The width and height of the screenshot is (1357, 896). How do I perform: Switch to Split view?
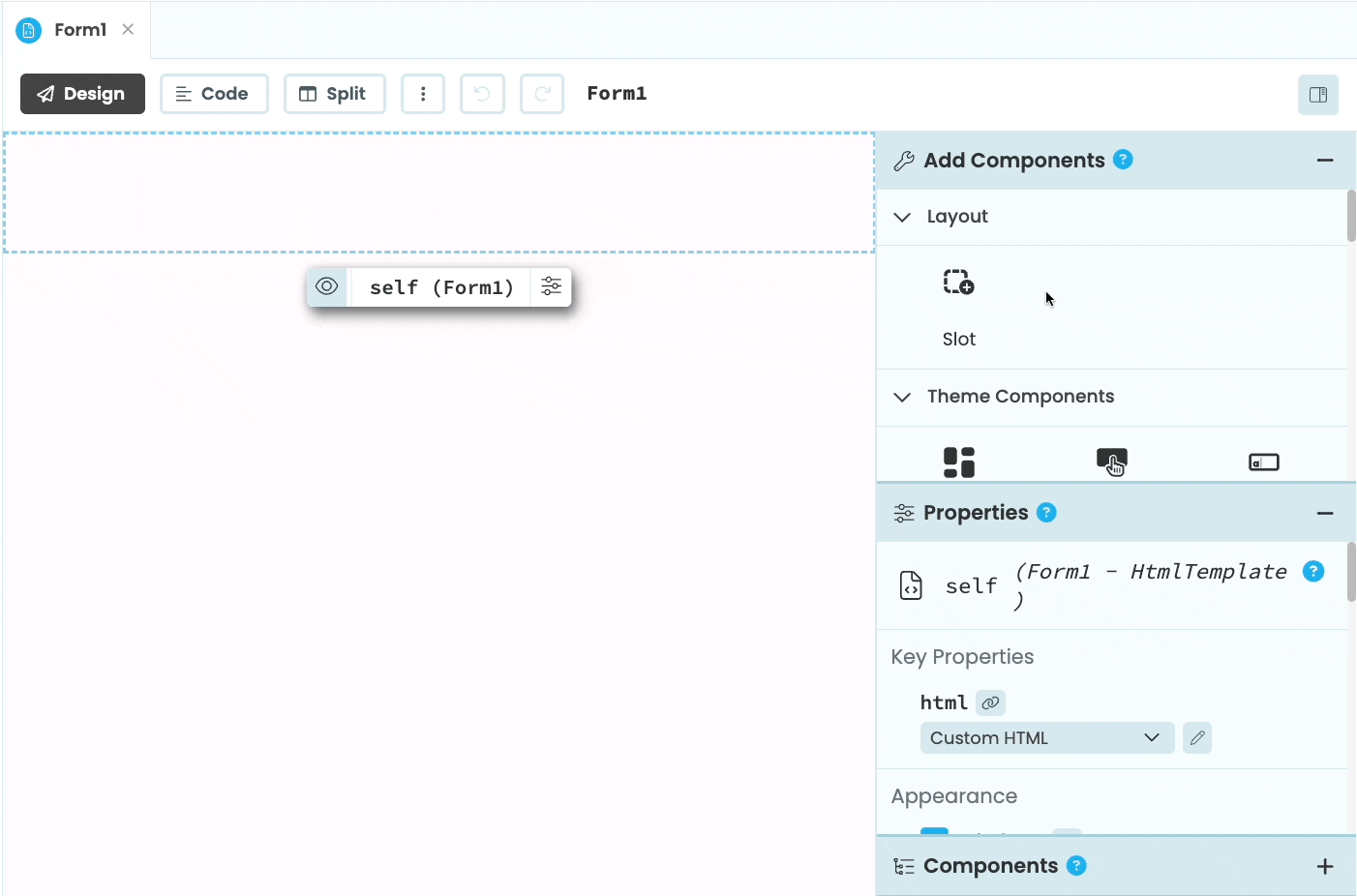[335, 93]
